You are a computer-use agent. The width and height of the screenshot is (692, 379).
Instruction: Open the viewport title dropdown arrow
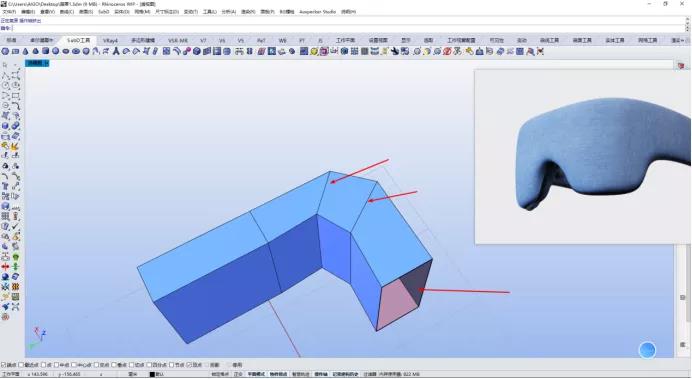pyautogui.click(x=47, y=63)
